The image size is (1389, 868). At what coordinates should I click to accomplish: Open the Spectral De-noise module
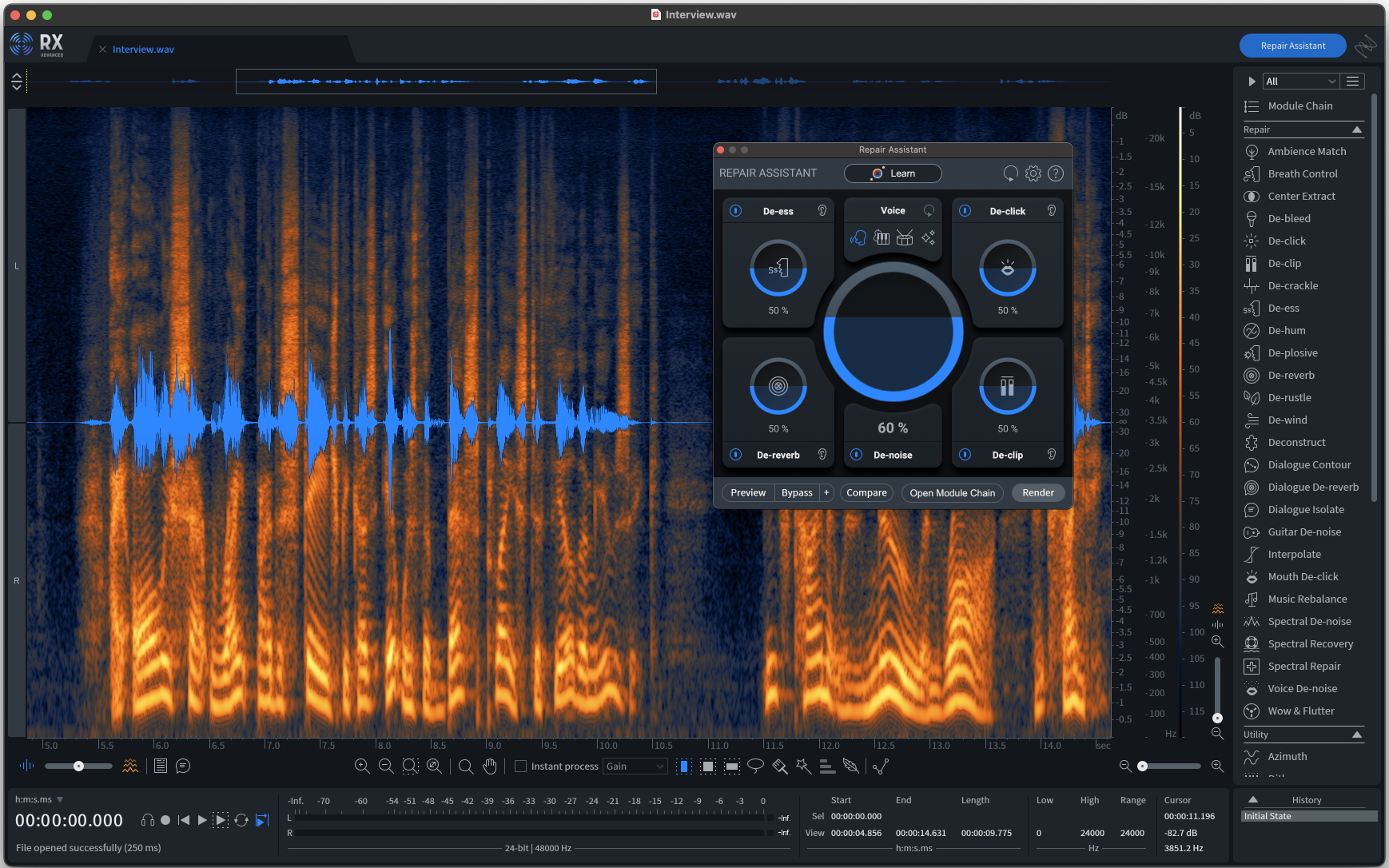click(x=1308, y=621)
